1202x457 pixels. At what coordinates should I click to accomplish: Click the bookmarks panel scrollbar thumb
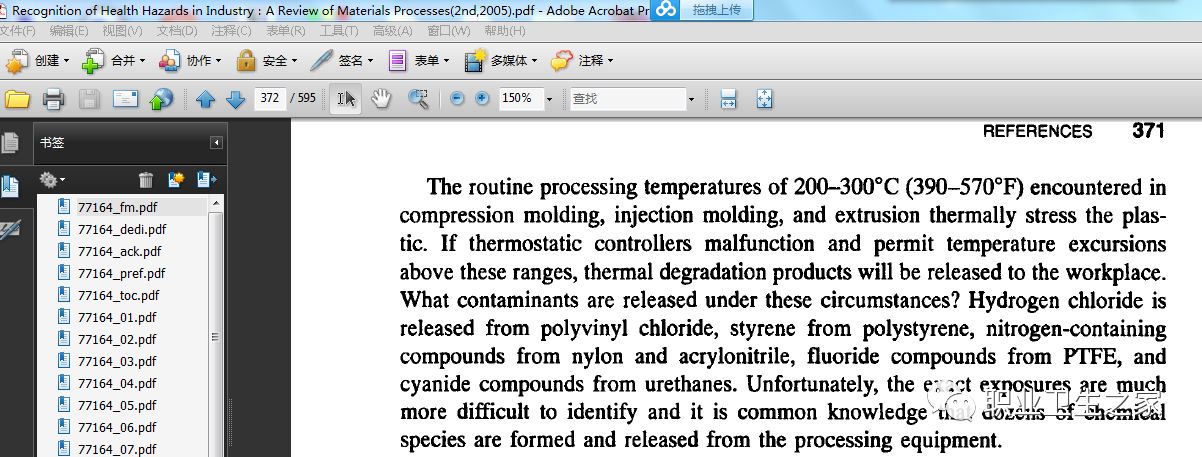tap(217, 337)
